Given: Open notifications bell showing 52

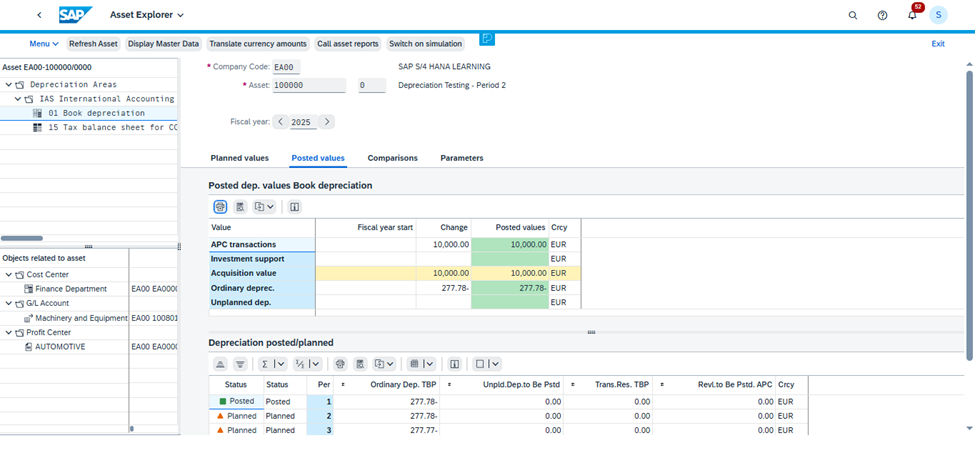Looking at the screenshot, I should tap(912, 15).
